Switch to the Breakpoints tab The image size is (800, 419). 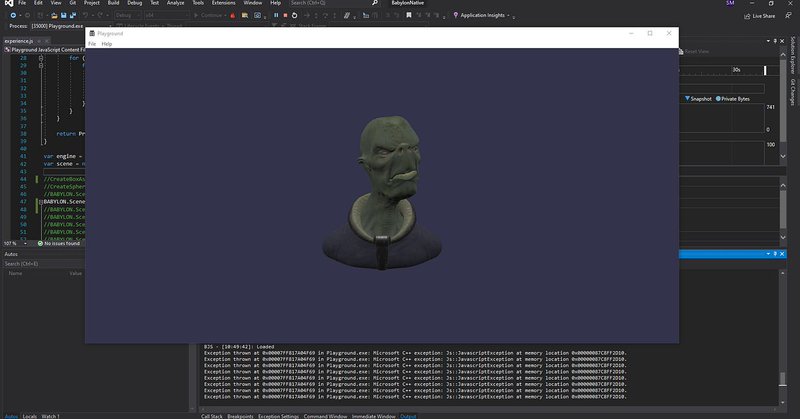[x=240, y=416]
